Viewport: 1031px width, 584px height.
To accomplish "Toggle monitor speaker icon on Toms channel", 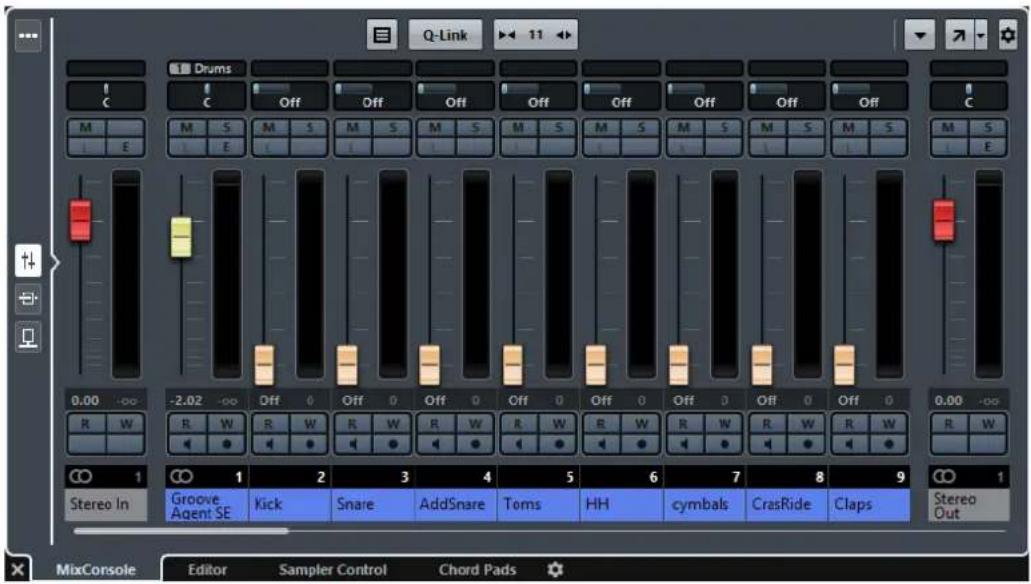I will pos(518,444).
